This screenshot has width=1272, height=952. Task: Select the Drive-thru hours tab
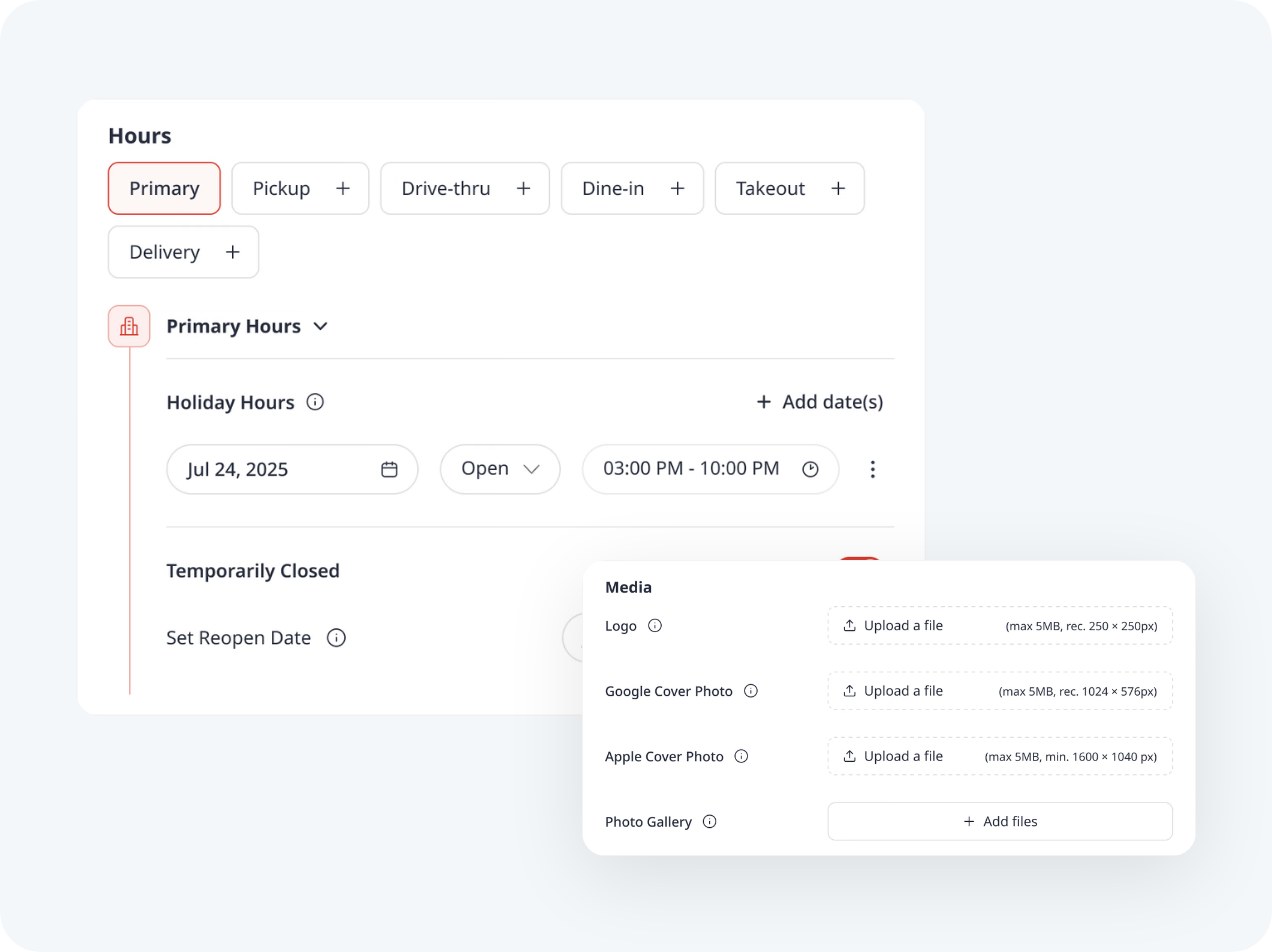tap(465, 188)
